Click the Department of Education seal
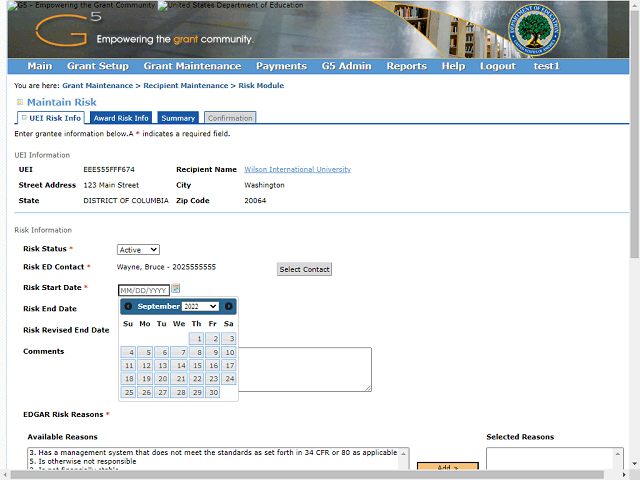 534,30
